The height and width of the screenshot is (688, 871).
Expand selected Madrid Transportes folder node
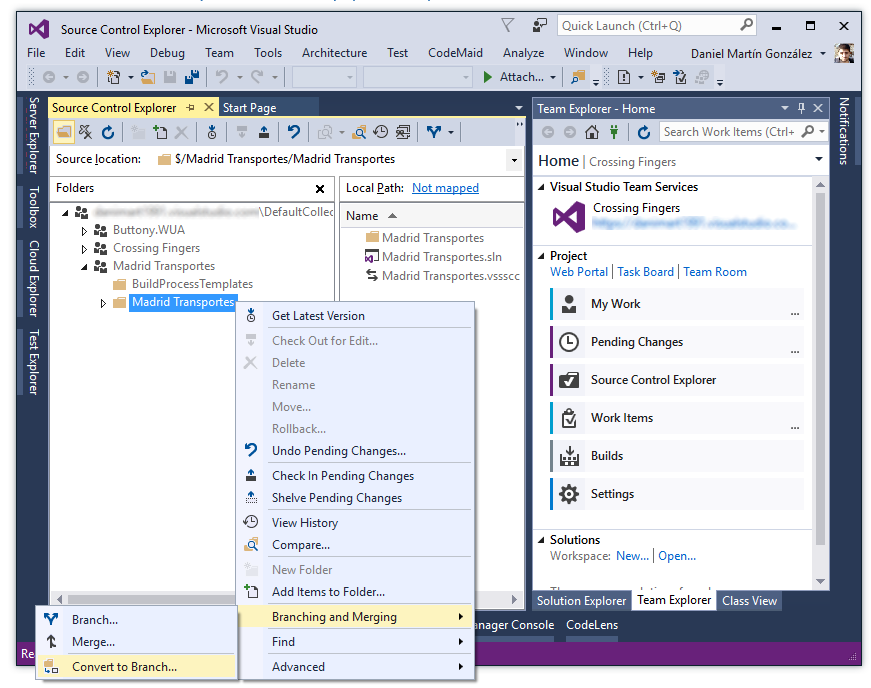click(x=103, y=303)
